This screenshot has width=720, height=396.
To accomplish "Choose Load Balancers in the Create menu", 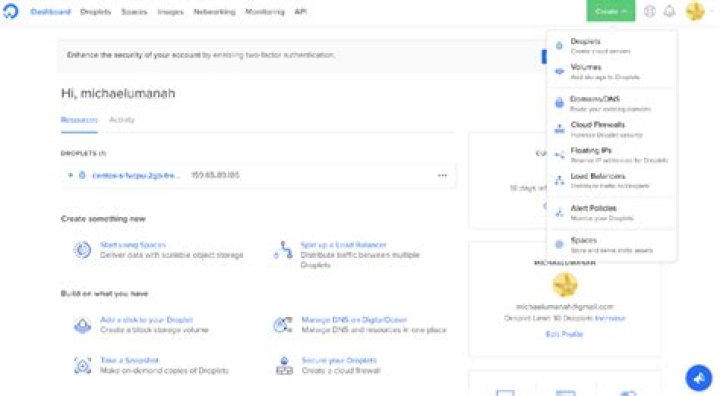I will coord(612,181).
